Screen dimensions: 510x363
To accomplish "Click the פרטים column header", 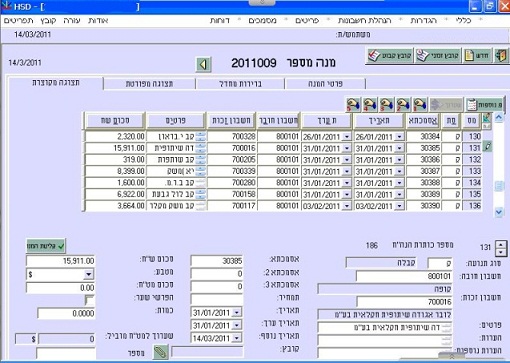I will [175, 121].
